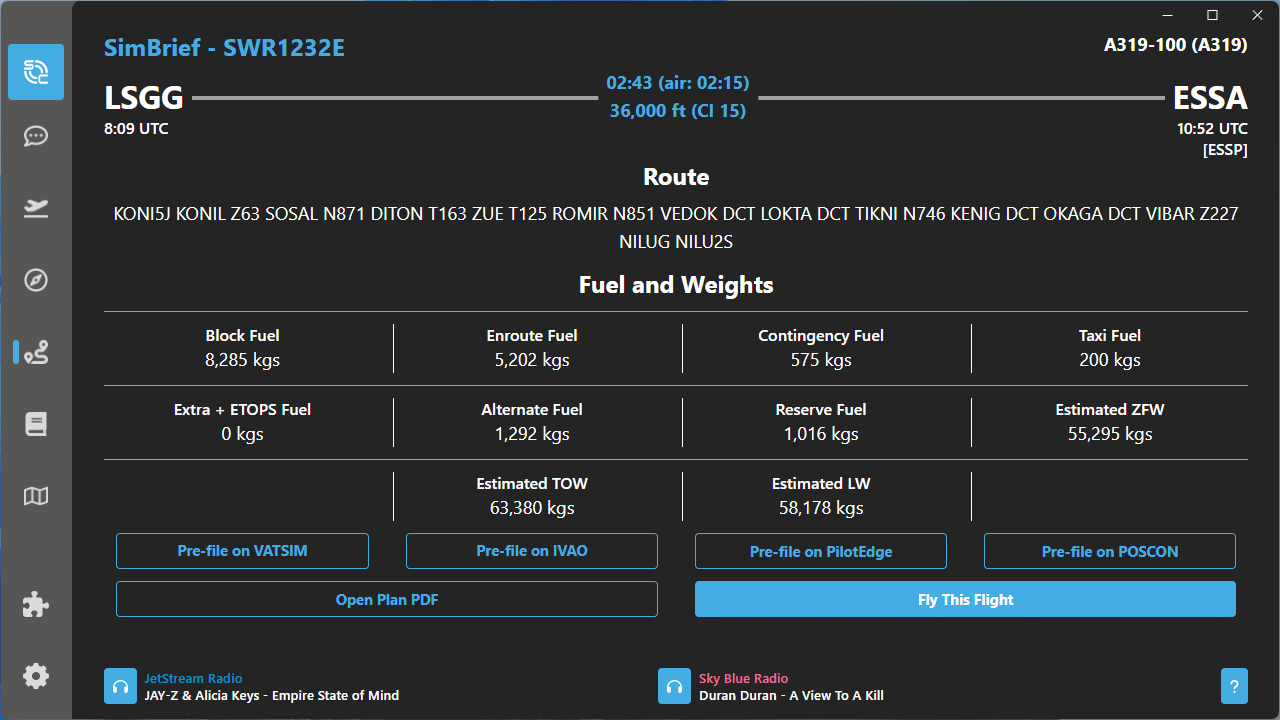Play Sky Blue Radio with headphones icon
The width and height of the screenshot is (1280, 720).
(674, 687)
